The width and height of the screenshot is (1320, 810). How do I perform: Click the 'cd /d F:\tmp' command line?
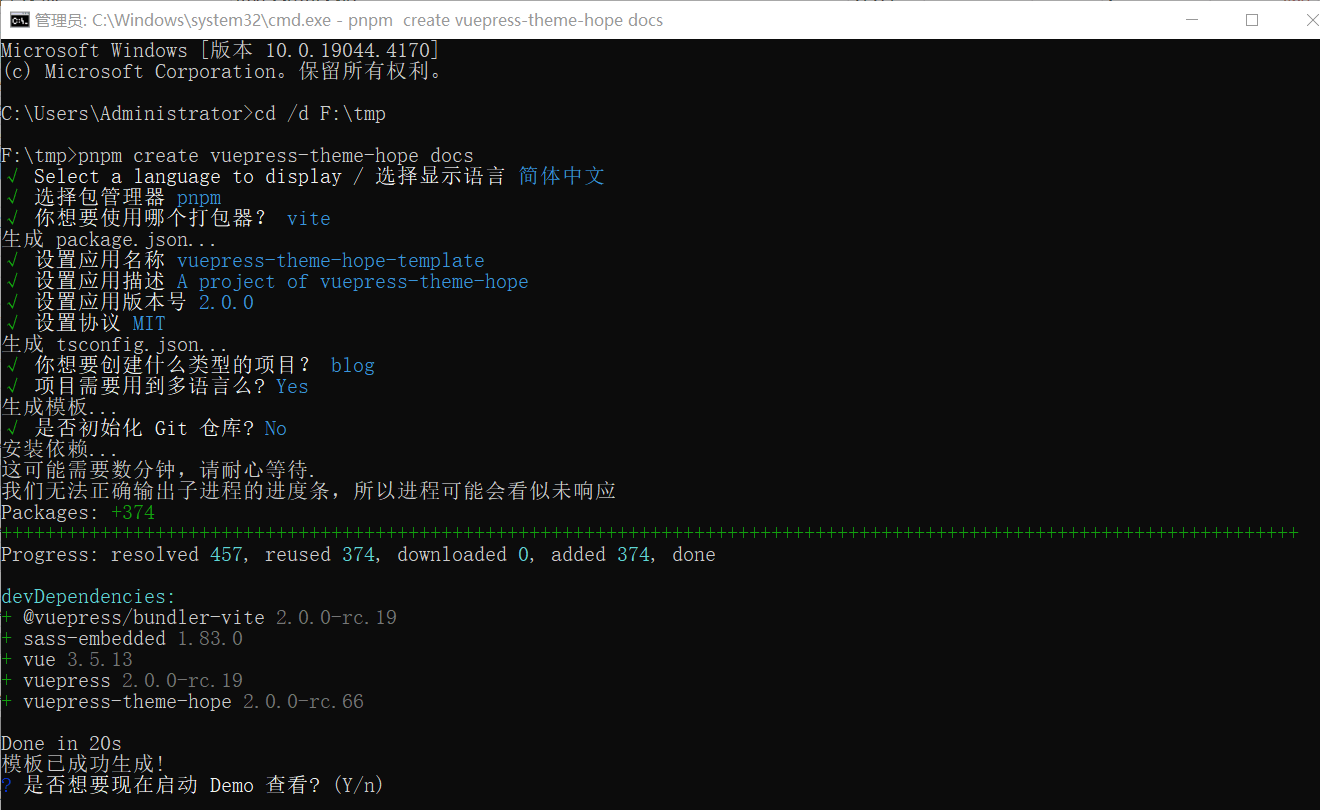[320, 113]
